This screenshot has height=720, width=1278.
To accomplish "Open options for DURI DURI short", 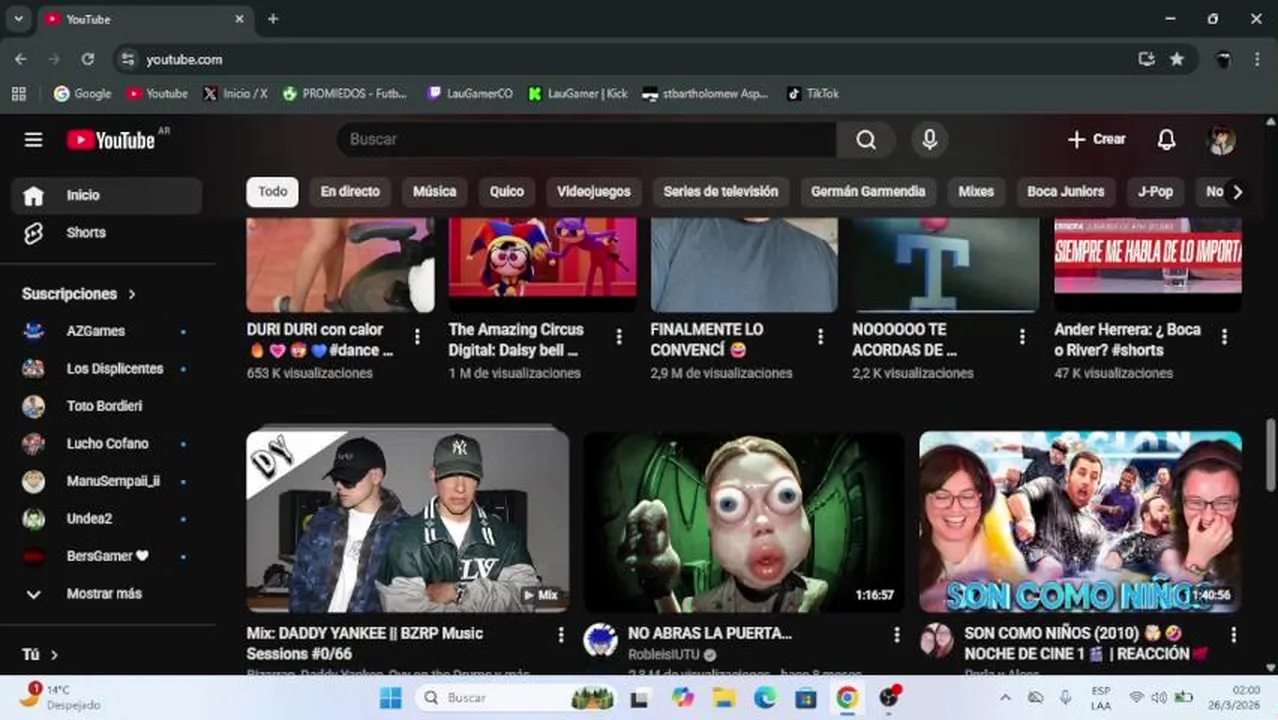I will click(x=417, y=338).
